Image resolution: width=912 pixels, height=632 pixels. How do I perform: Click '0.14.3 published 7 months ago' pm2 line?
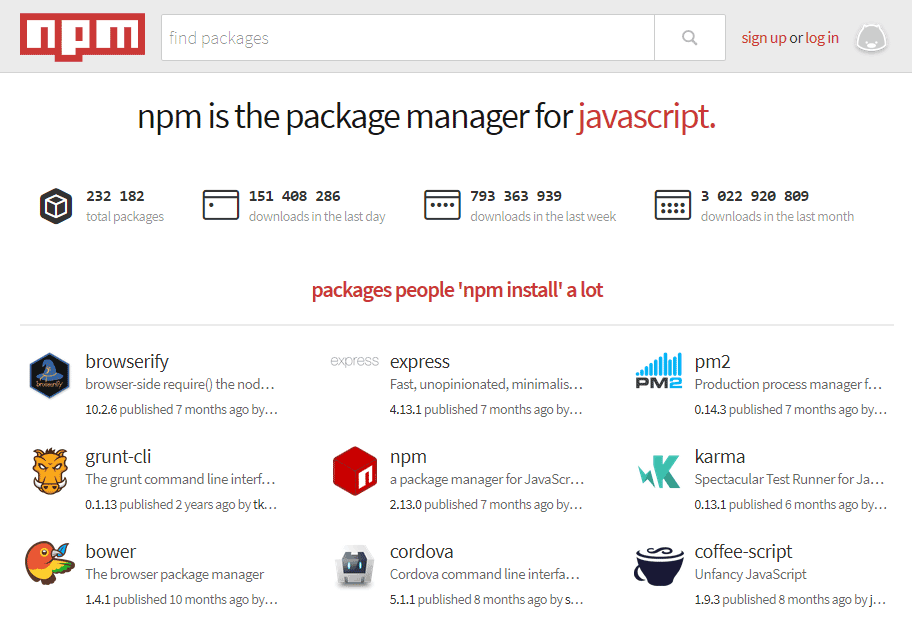coord(790,410)
